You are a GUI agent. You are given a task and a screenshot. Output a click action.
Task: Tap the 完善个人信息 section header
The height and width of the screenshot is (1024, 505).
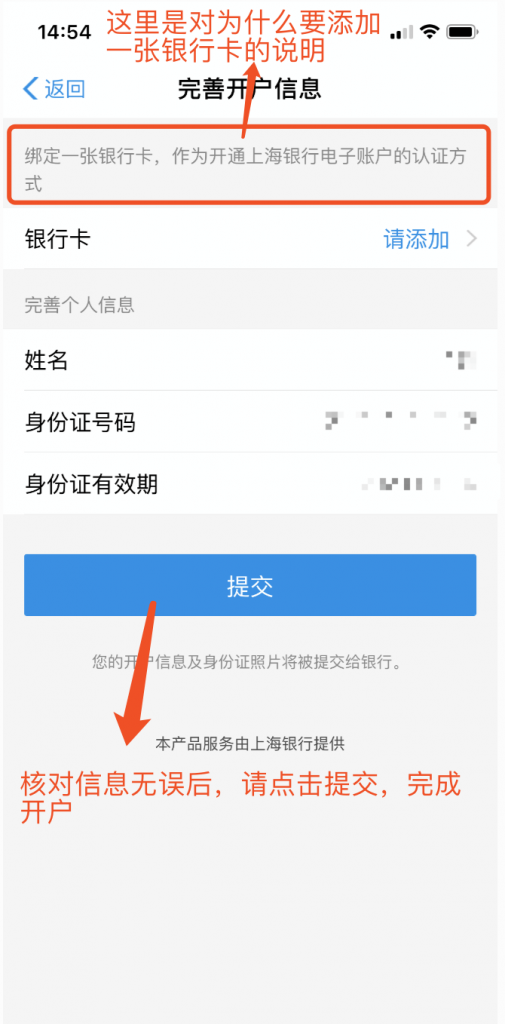pyautogui.click(x=80, y=305)
